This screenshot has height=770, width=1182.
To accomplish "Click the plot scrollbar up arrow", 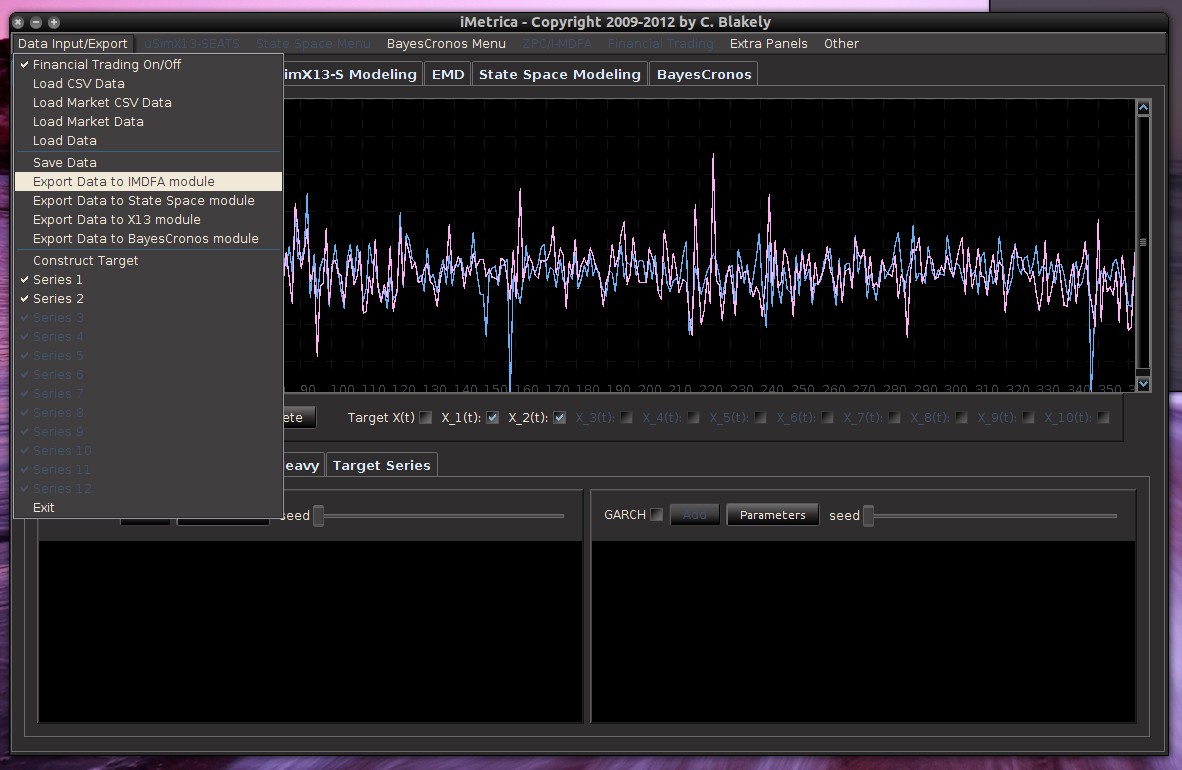I will click(1143, 108).
